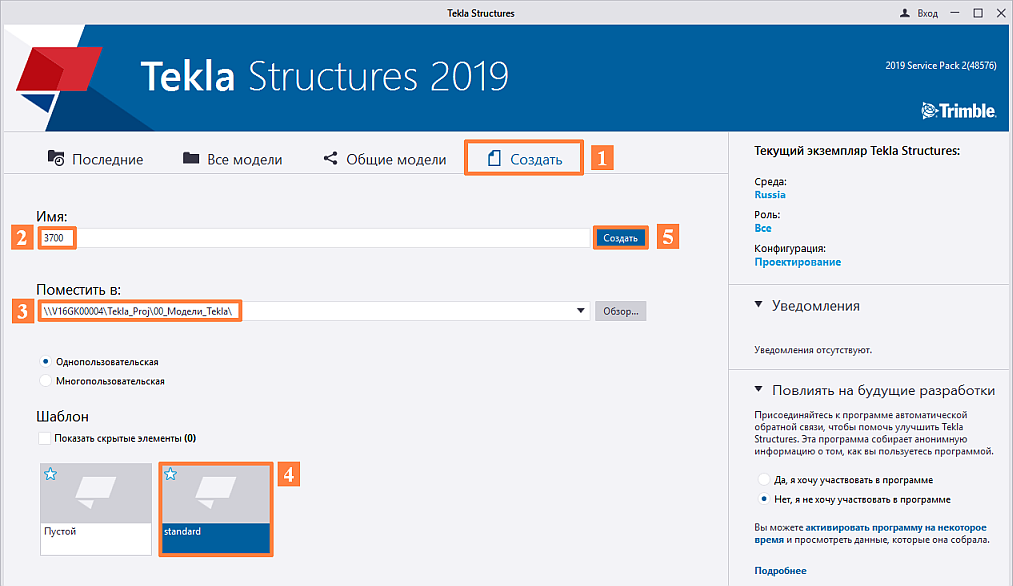
Task: Close the Tekla Structures window
Action: 1001,13
